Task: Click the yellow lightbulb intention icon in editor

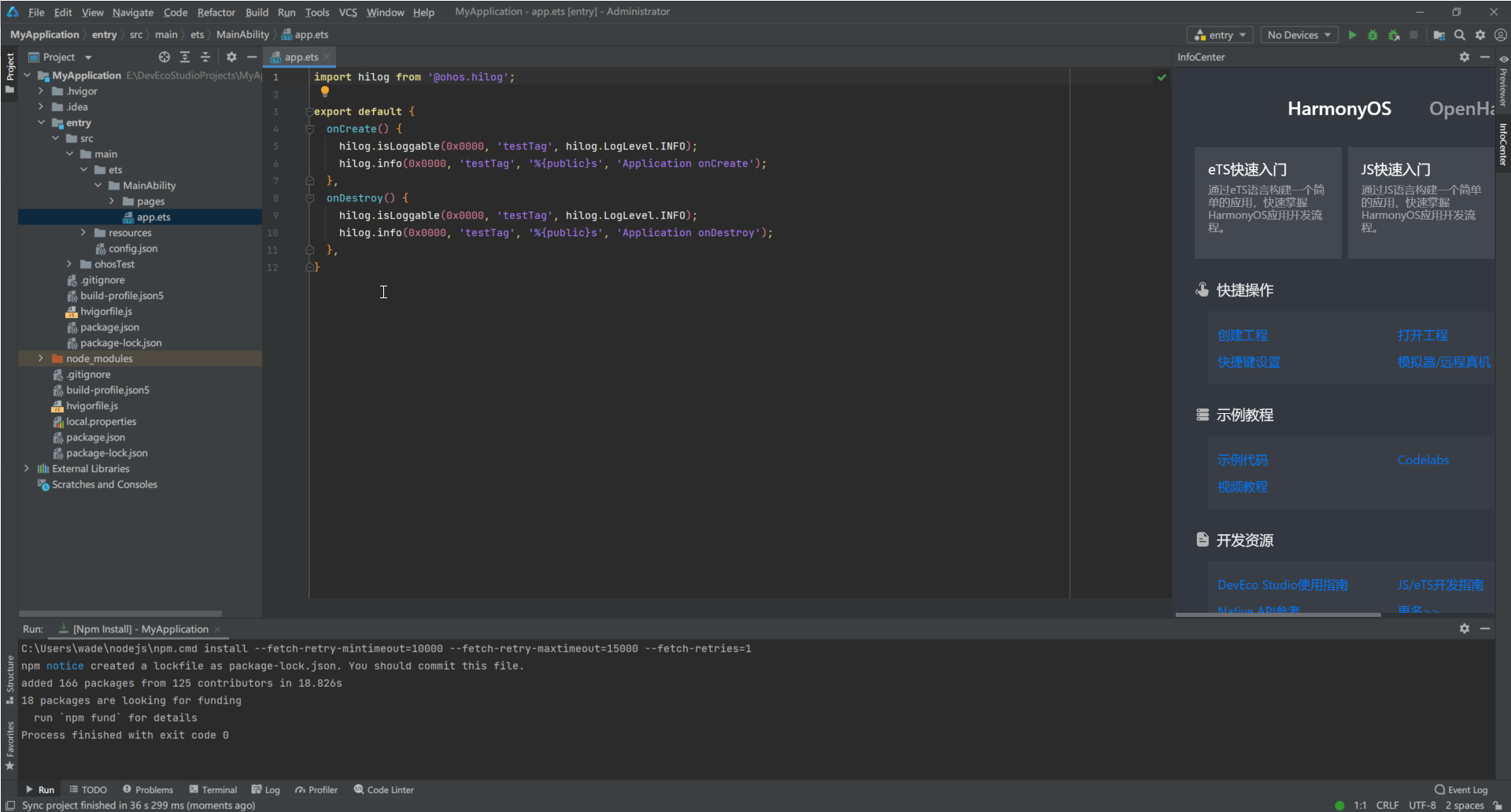Action: pos(324,91)
